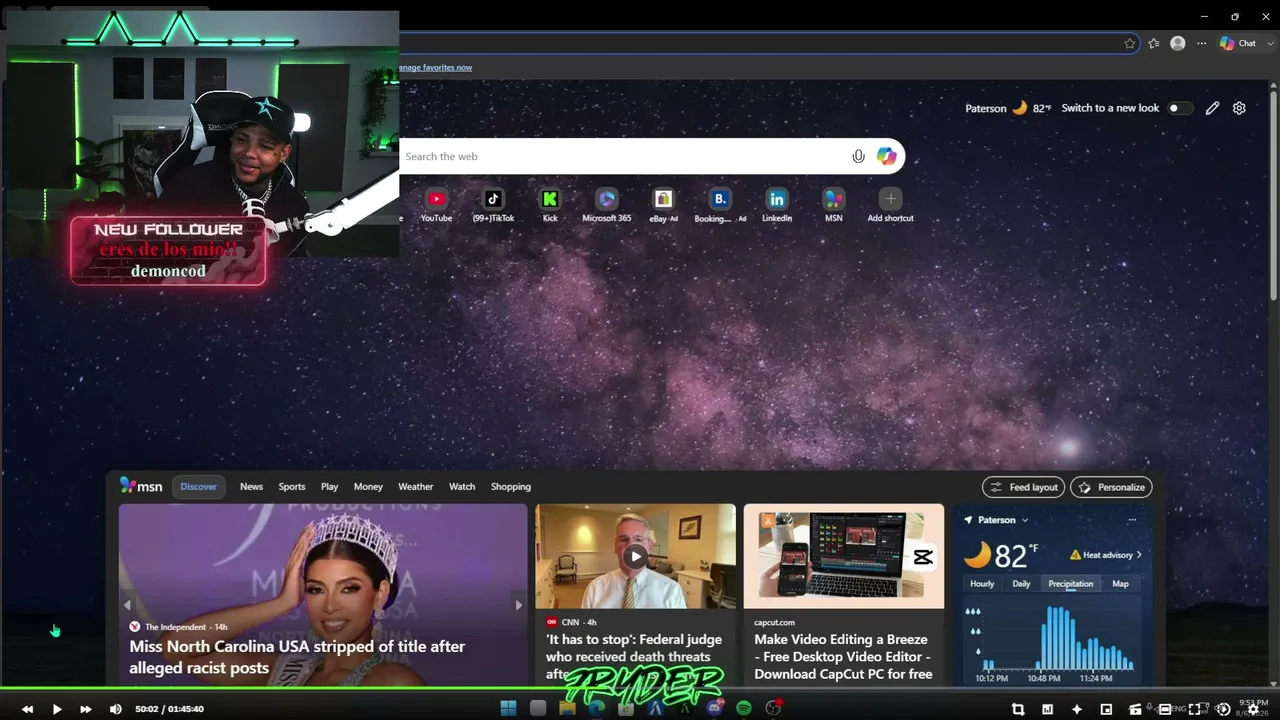1280x720 pixels.
Task: Open the browser Settings and more menu
Action: [1202, 43]
